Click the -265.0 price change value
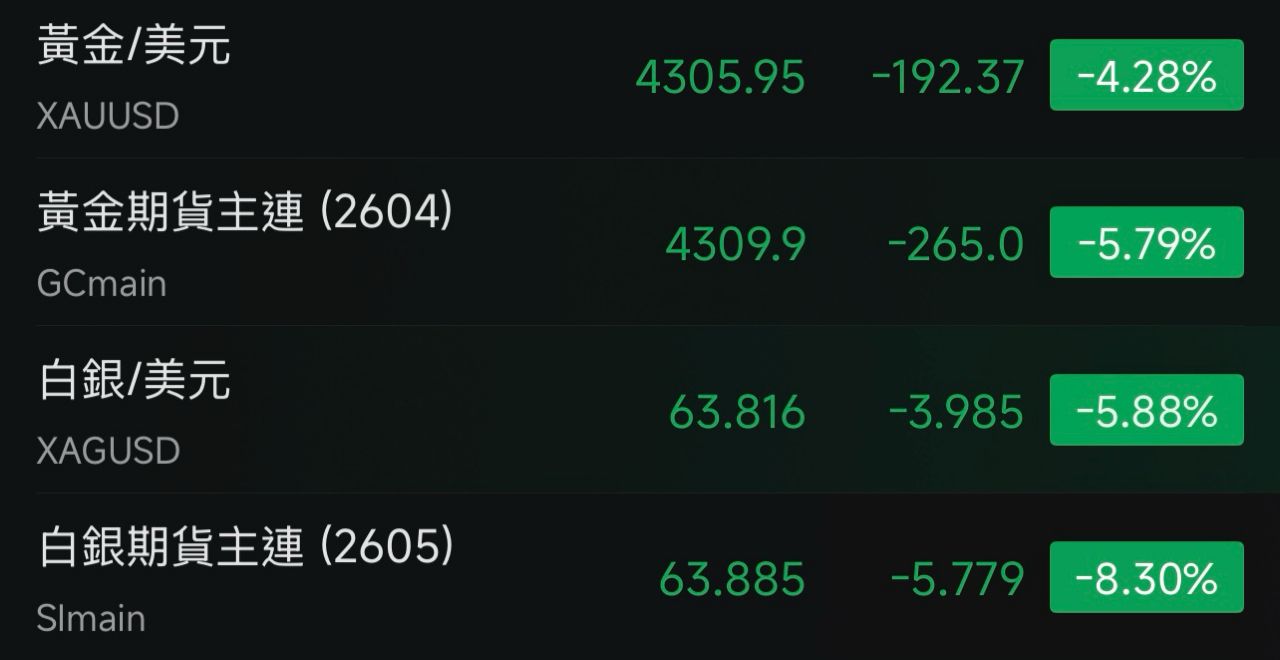 [x=955, y=244]
